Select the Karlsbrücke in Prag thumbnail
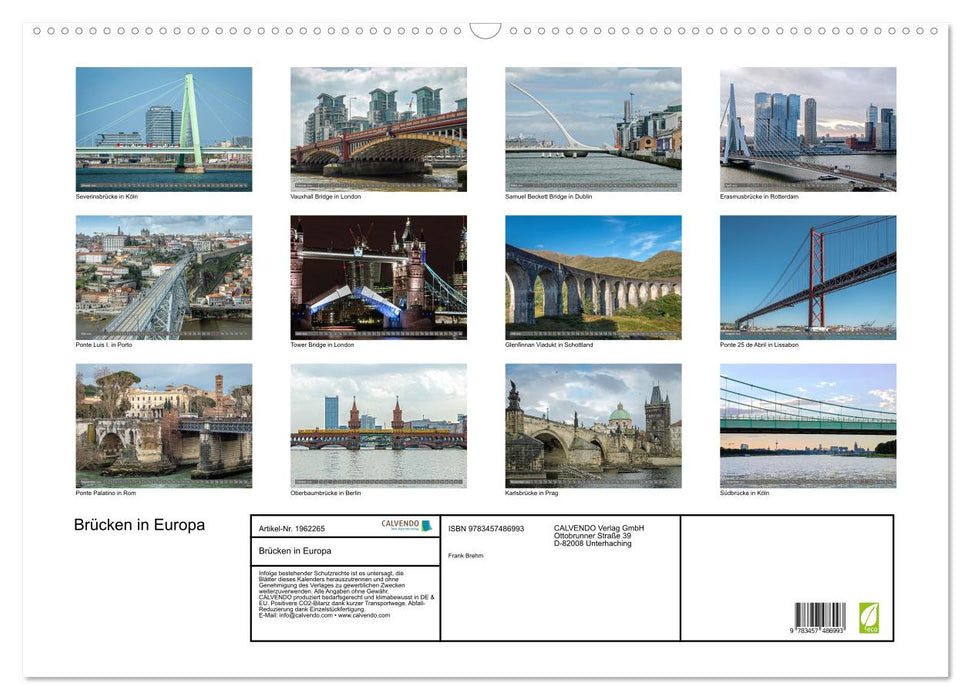 [x=593, y=425]
